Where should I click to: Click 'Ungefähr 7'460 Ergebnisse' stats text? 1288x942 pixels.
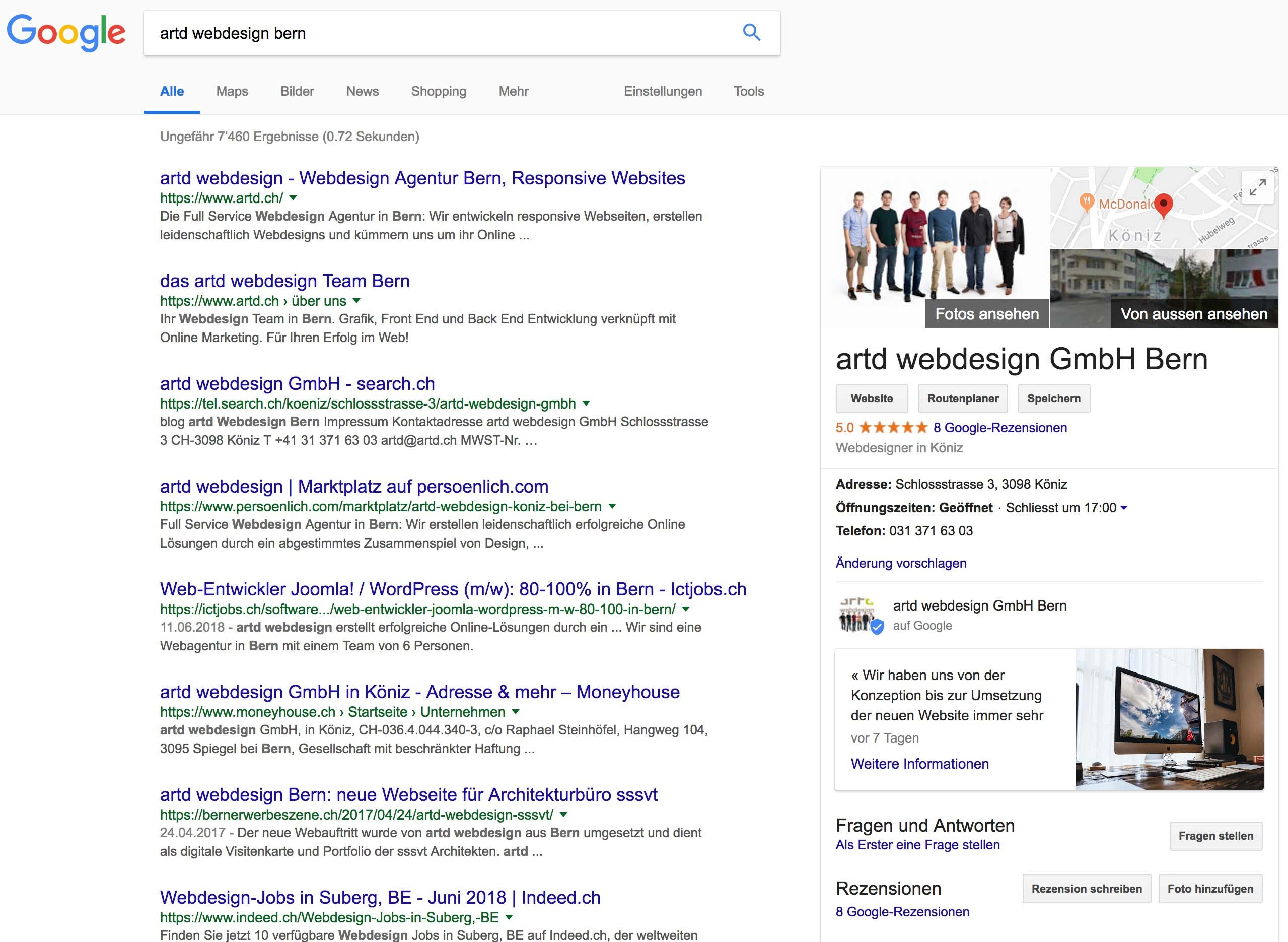point(290,137)
